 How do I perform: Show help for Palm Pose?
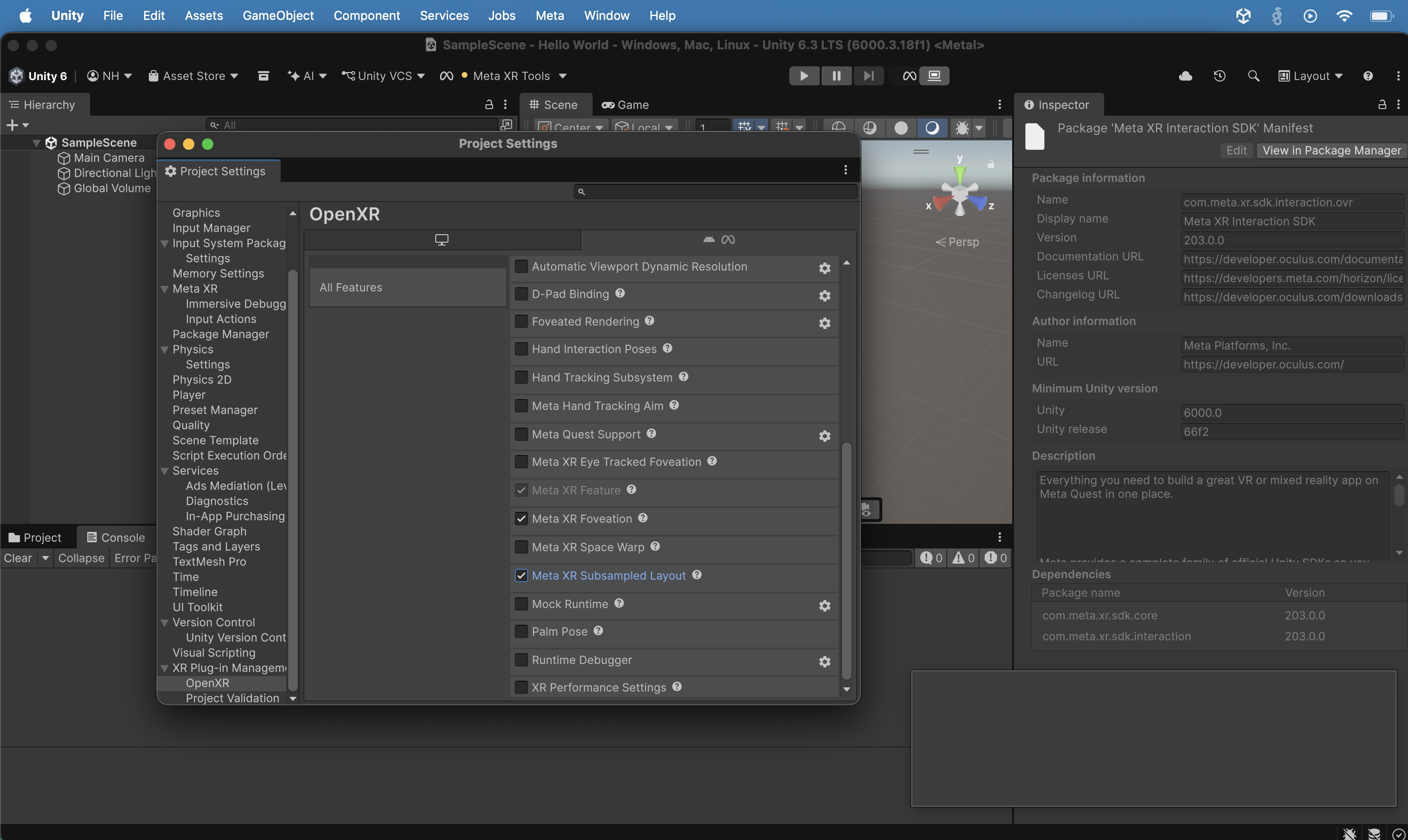pyautogui.click(x=598, y=630)
